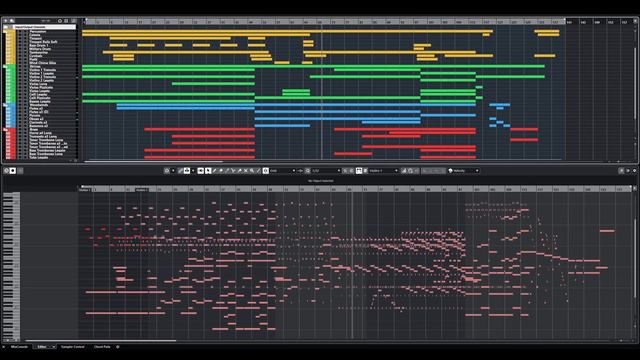This screenshot has width=640, height=360.
Task: Click rightmost icon at editor toolbar's right end
Action: tap(634, 171)
